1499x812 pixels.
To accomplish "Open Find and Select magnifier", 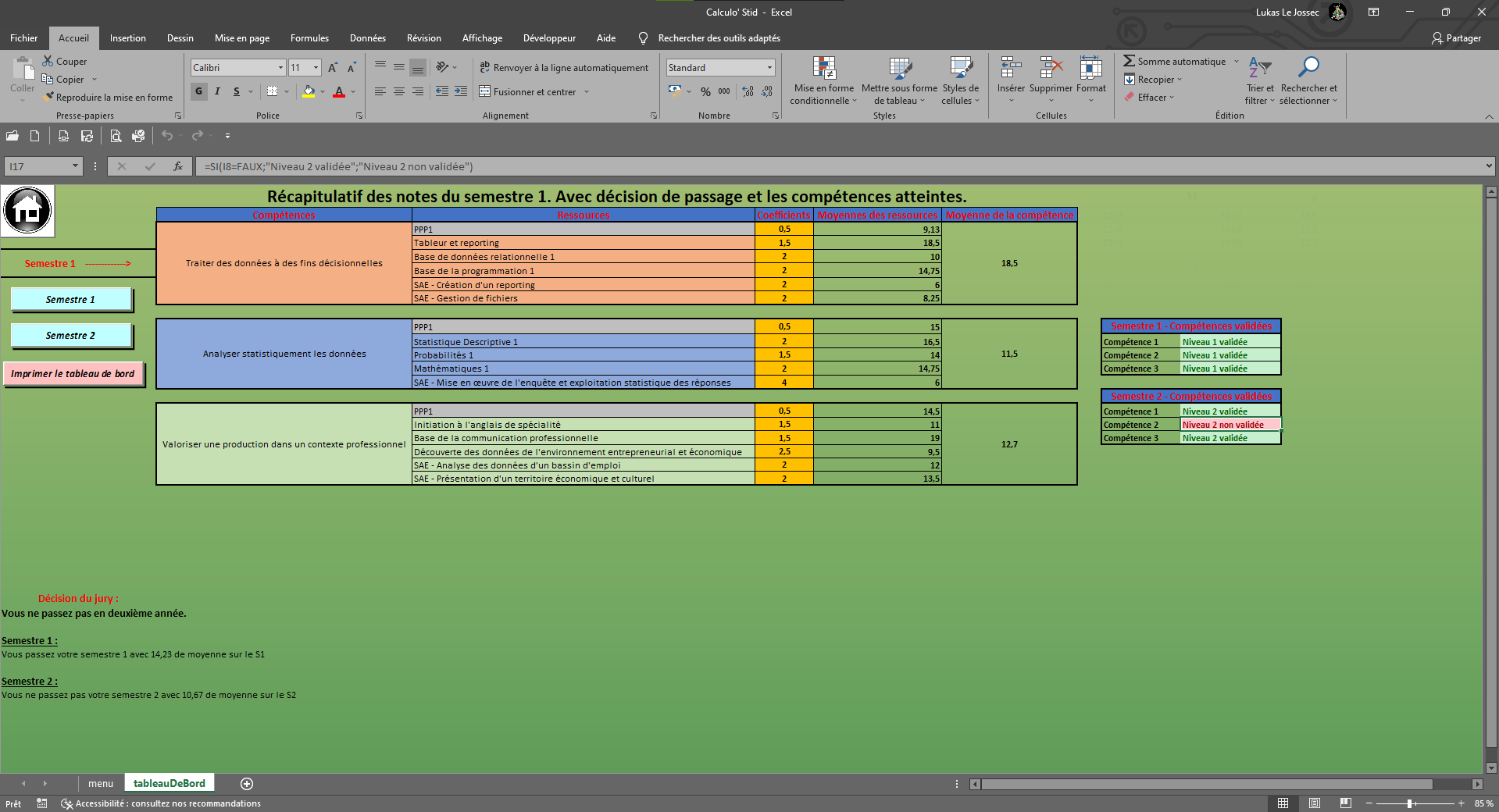I will (1308, 69).
